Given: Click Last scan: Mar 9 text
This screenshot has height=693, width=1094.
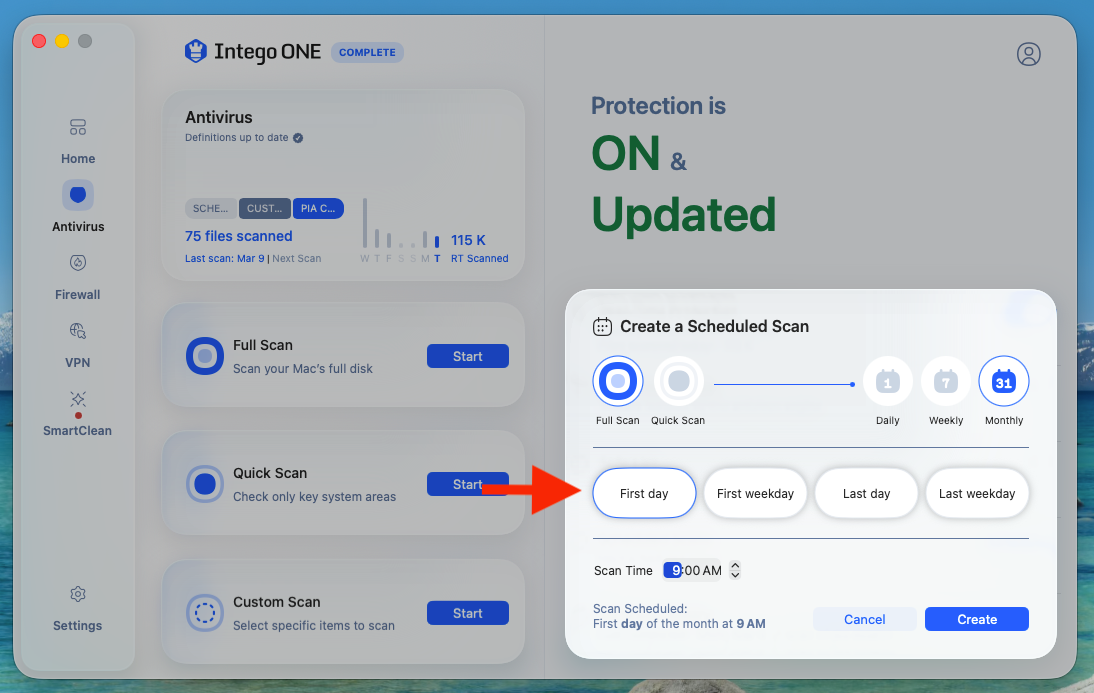Looking at the screenshot, I should coord(225,258).
